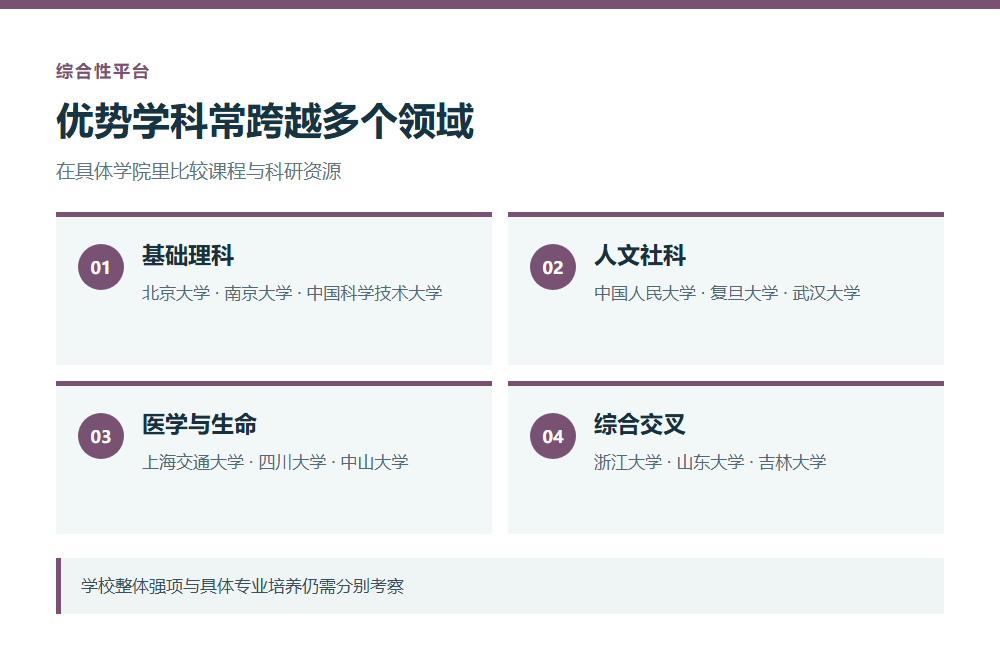
Task: Click the subtitle 在具体学院里比较课程与科研资源
Action: [x=199, y=171]
